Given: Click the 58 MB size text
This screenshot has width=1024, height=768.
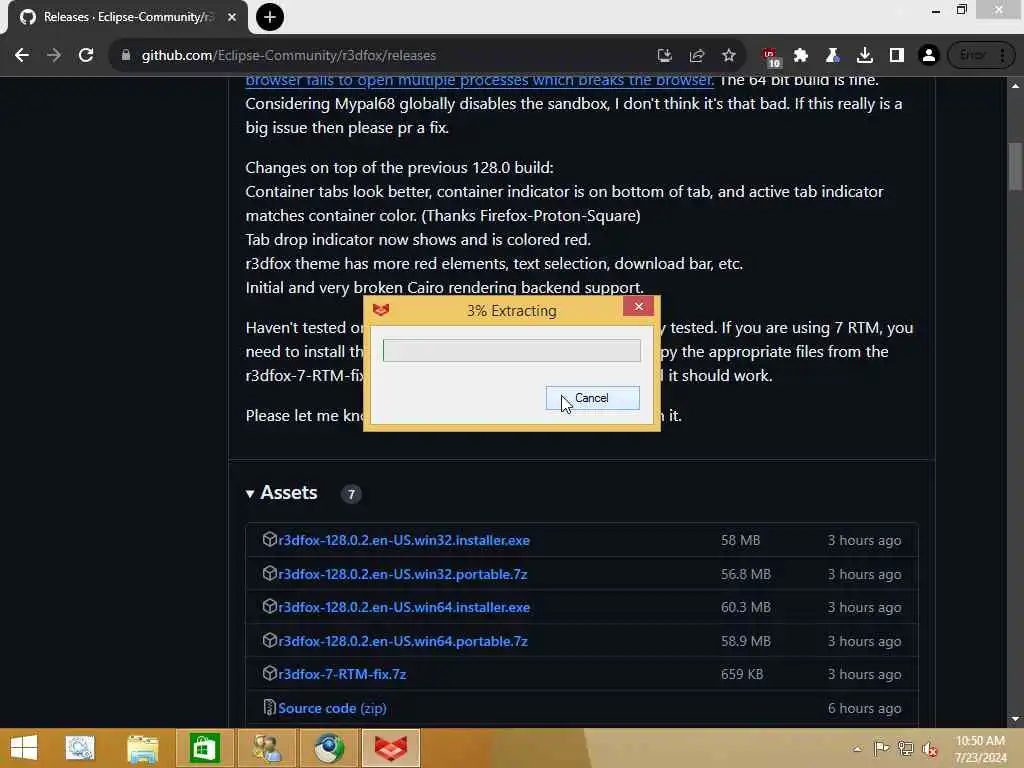Looking at the screenshot, I should 741,541.
